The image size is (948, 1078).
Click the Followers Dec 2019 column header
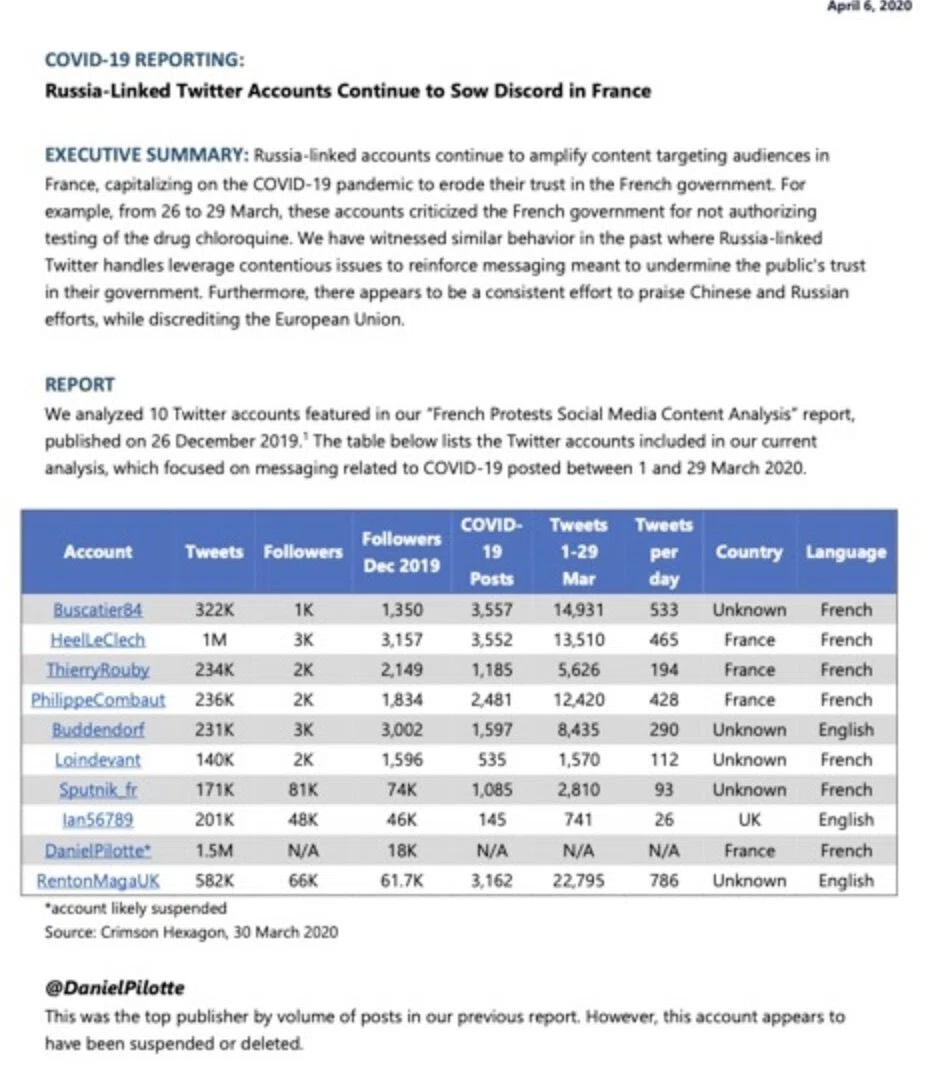[x=401, y=552]
